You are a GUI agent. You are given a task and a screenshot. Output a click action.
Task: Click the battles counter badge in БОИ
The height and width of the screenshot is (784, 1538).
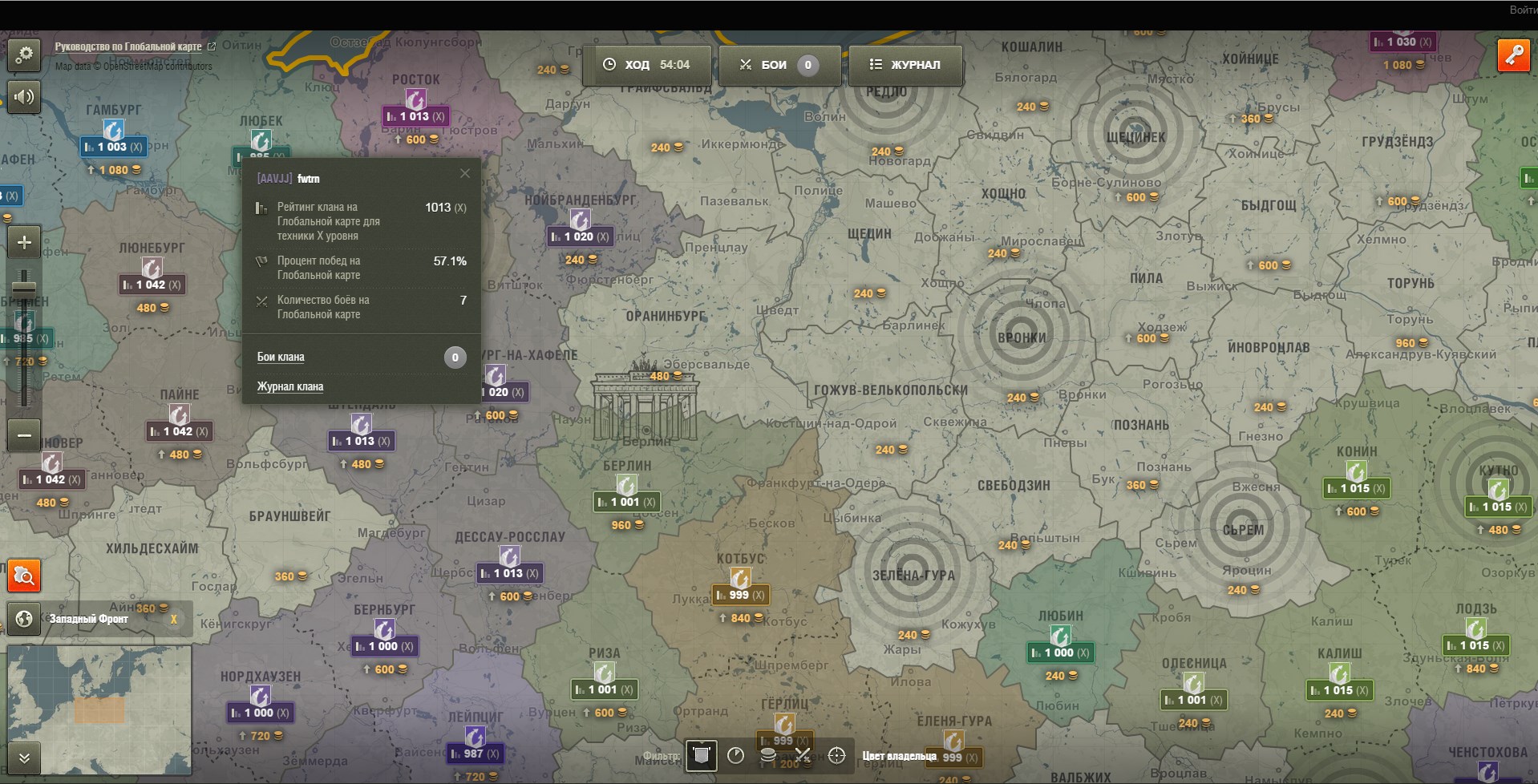(x=807, y=65)
